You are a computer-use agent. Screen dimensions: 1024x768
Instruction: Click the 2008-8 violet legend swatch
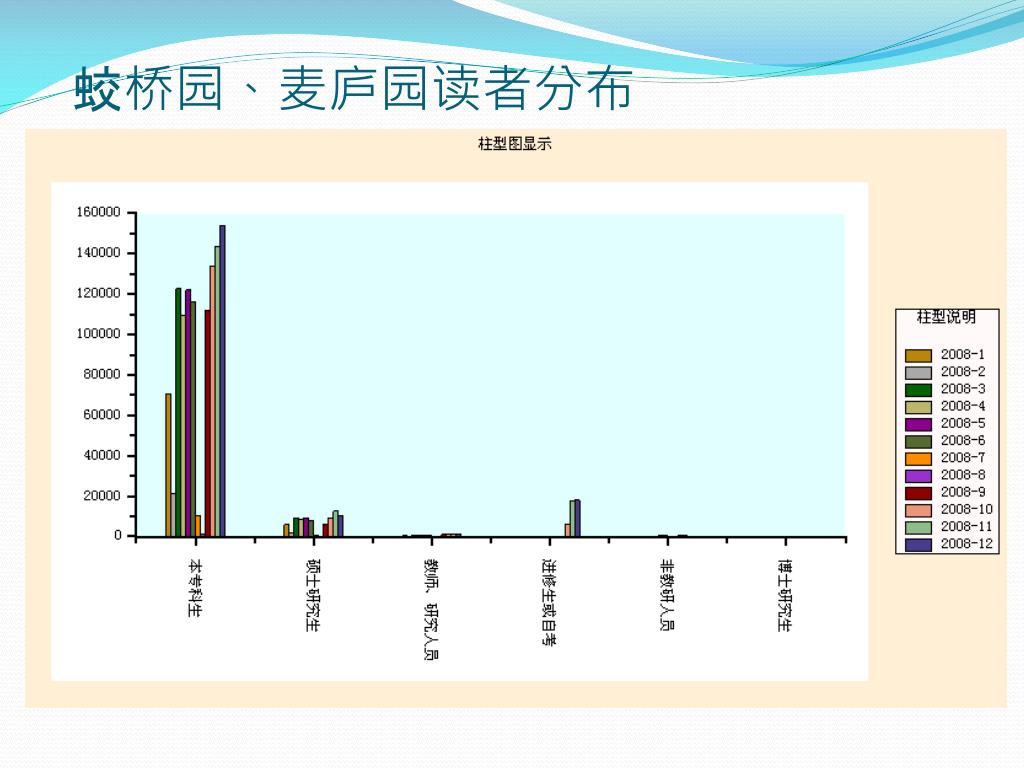pos(918,476)
